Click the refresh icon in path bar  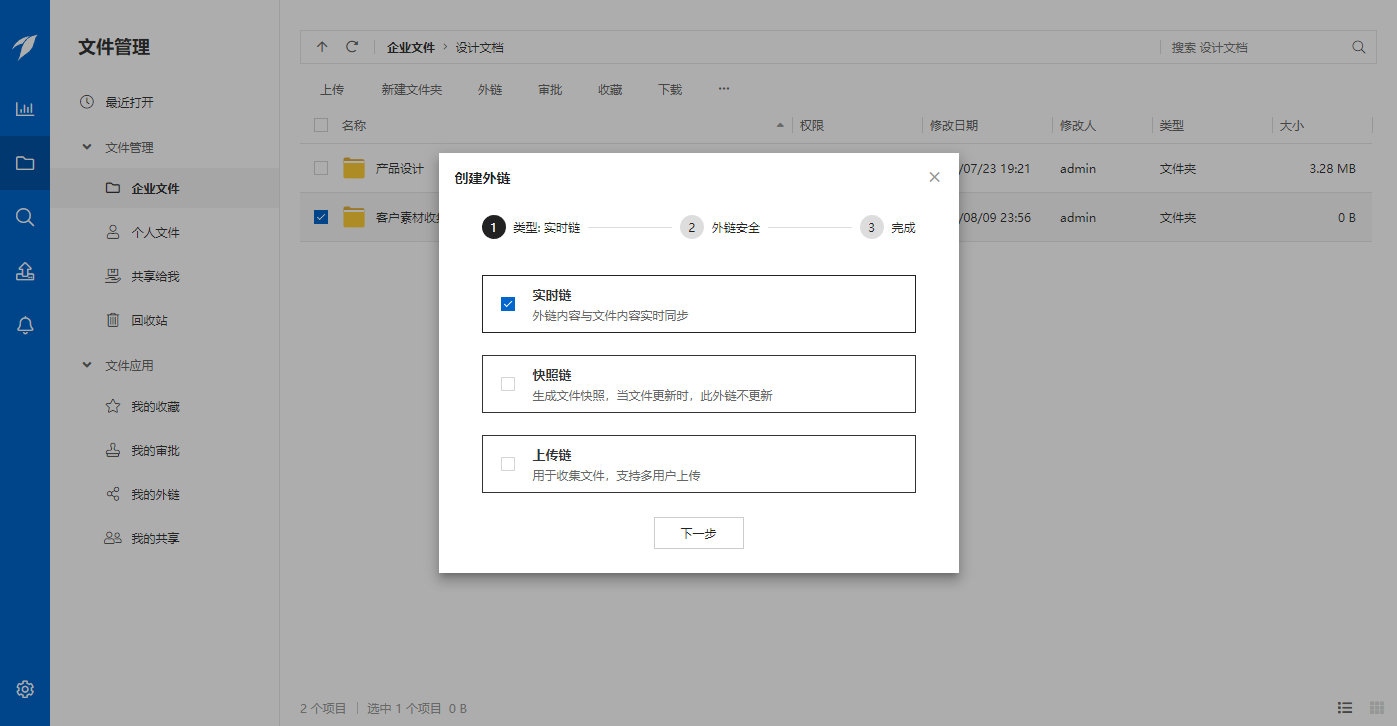pos(352,47)
